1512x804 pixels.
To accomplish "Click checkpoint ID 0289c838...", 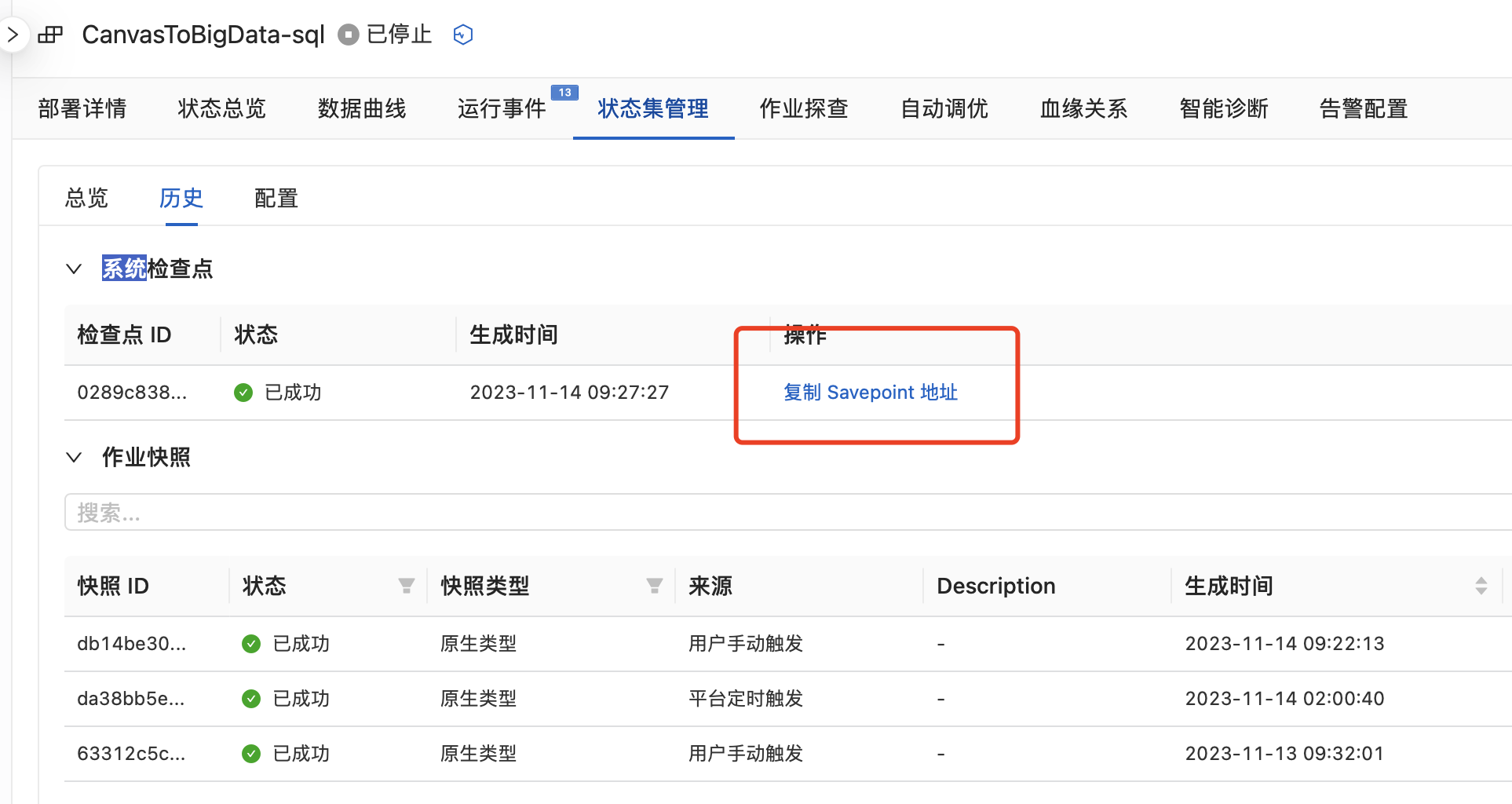I will pyautogui.click(x=132, y=393).
